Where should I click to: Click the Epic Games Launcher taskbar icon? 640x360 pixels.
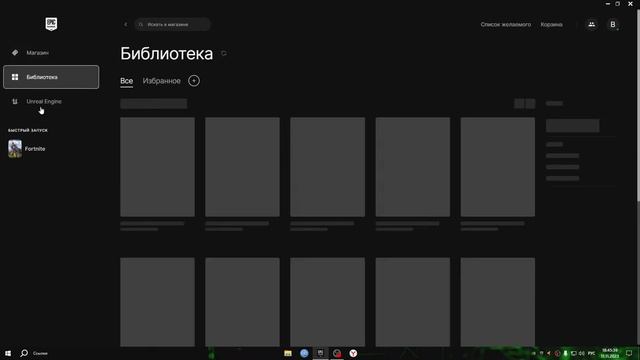[320, 353]
